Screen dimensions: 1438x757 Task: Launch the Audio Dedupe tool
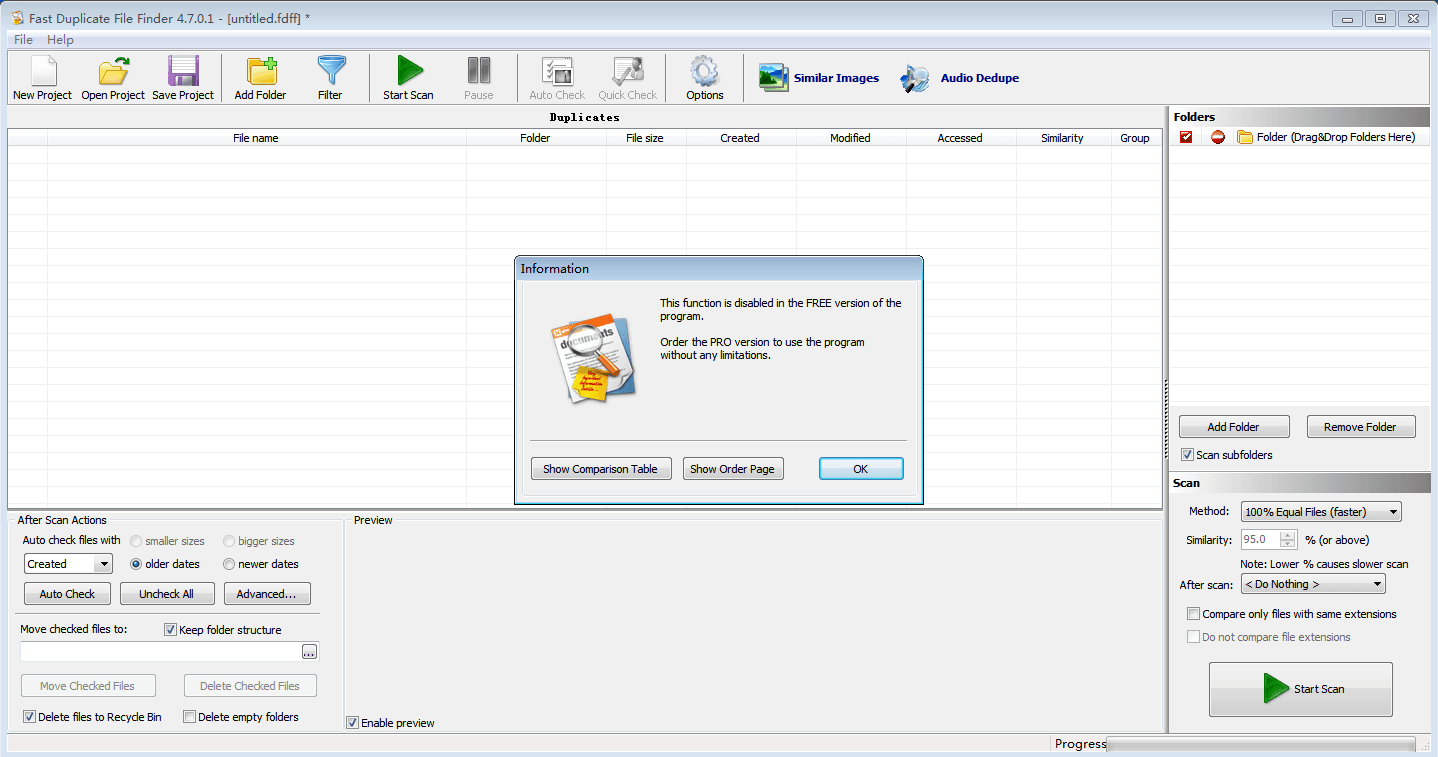coord(959,78)
